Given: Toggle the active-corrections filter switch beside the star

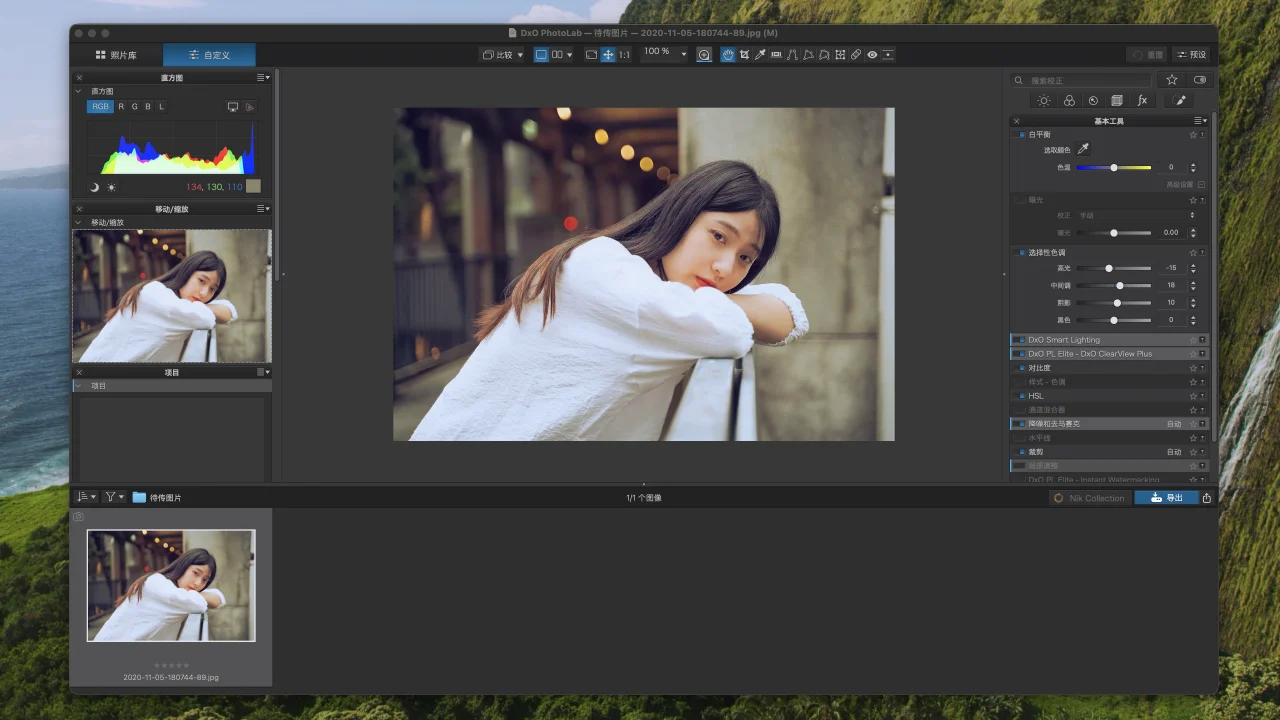Looking at the screenshot, I should click(x=1200, y=80).
